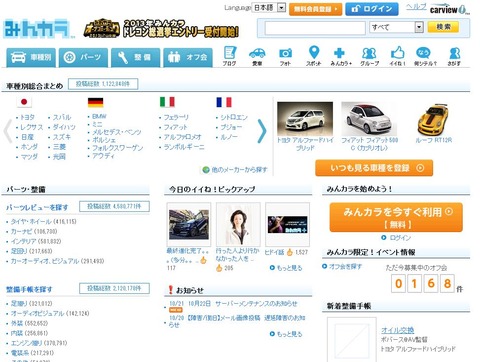Open the 何シテル? speech bubble icon
Image resolution: width=480 pixels, height=362 pixels.
click(x=425, y=56)
